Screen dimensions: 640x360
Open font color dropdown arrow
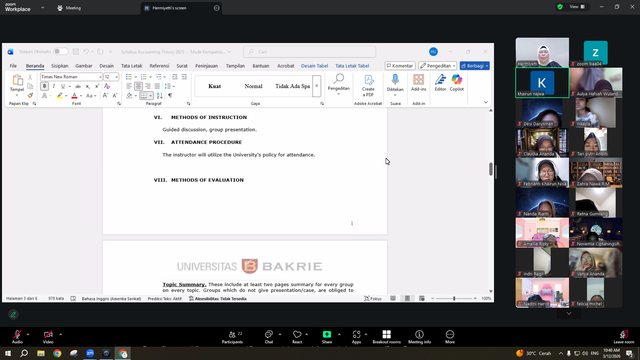point(81,96)
